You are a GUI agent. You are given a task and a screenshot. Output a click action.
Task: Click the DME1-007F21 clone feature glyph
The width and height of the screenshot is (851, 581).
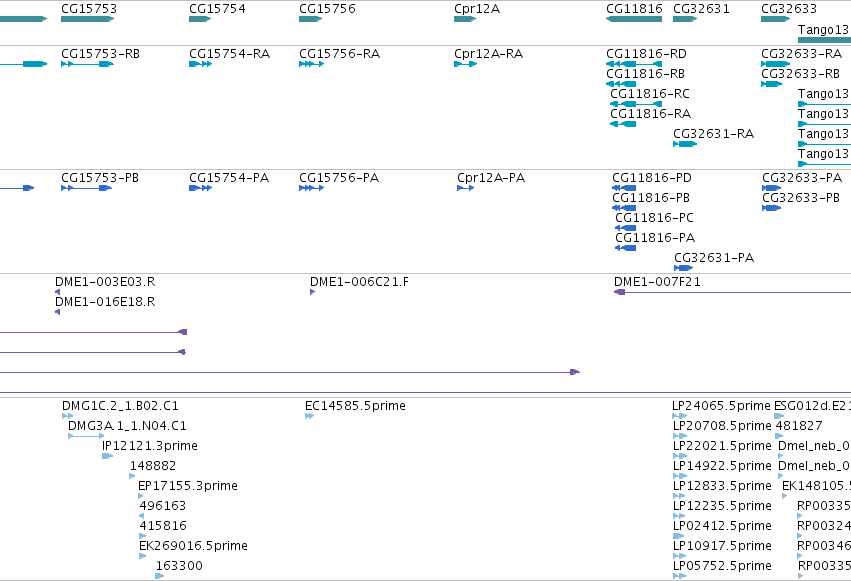732,292
